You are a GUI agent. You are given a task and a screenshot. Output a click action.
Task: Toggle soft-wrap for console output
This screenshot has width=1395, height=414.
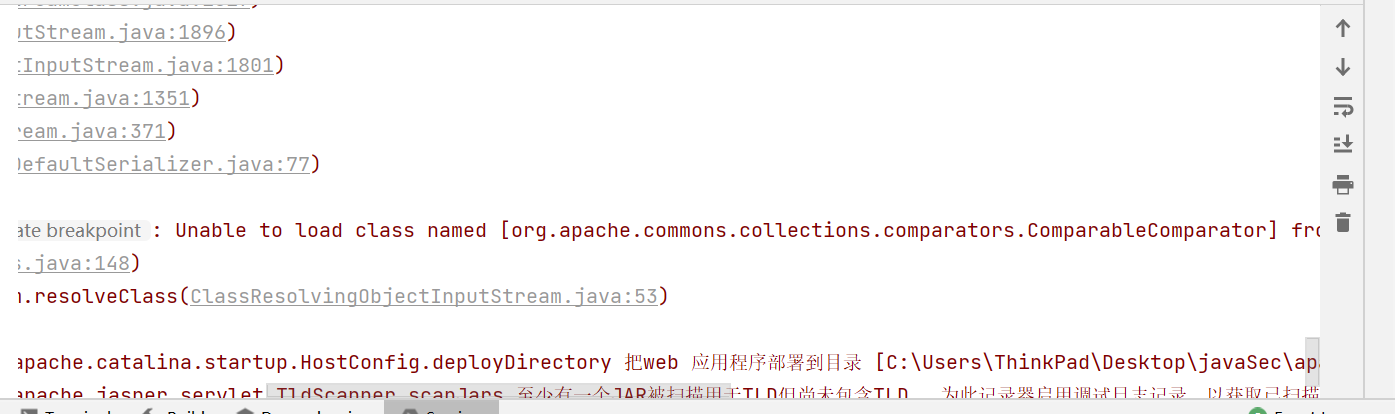tap(1343, 106)
